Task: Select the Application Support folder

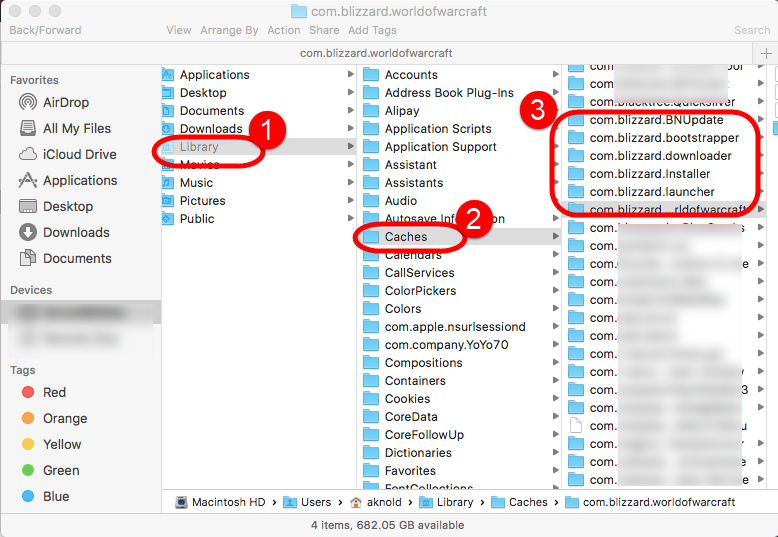Action: 460,146
